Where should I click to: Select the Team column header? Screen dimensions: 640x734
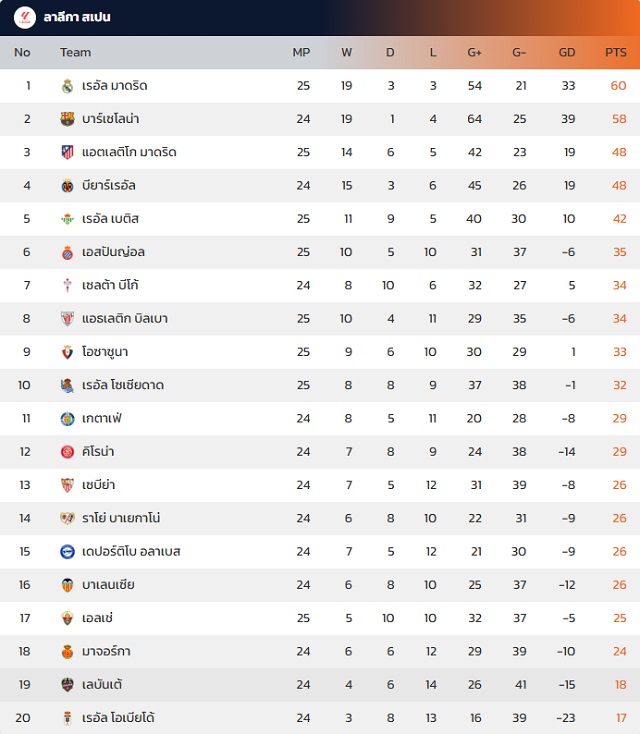(x=75, y=52)
